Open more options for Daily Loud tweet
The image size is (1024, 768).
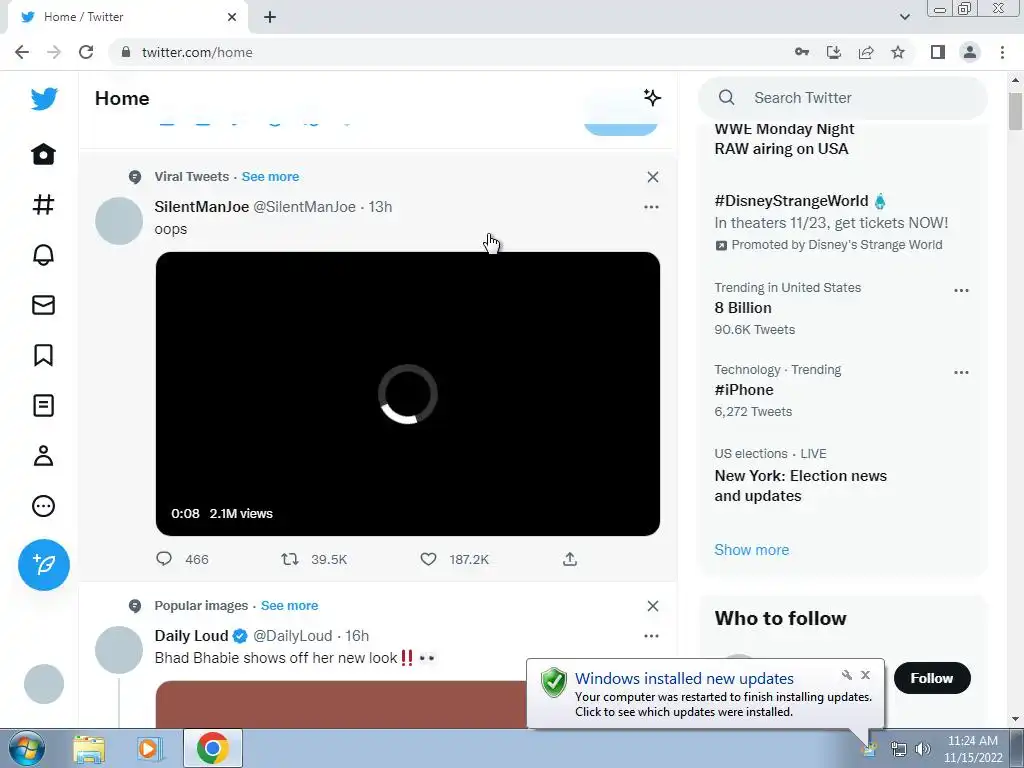(x=651, y=636)
